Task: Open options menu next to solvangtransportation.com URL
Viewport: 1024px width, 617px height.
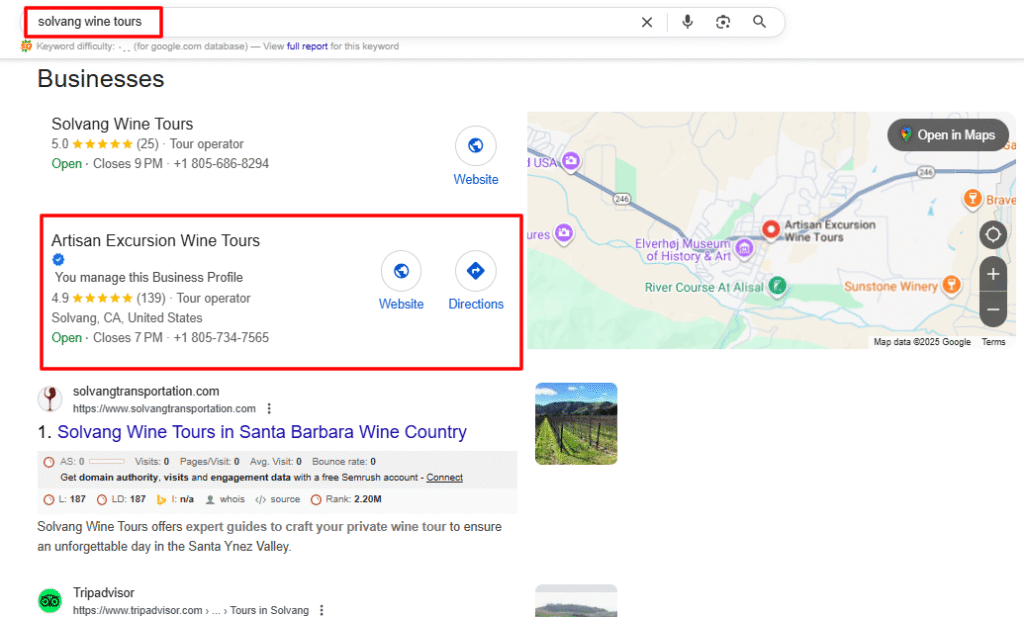Action: pos(269,409)
